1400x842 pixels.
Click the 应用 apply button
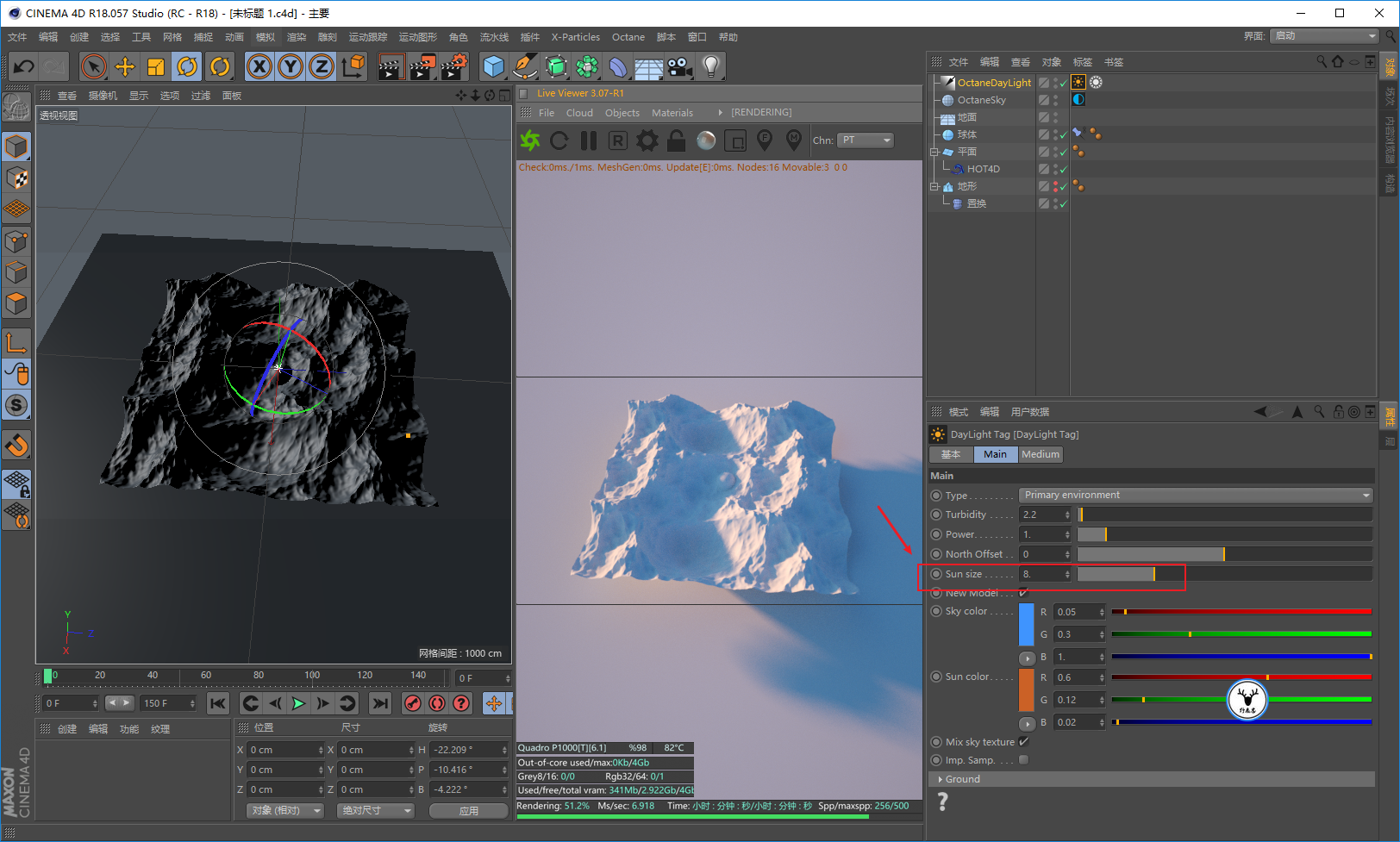point(469,810)
